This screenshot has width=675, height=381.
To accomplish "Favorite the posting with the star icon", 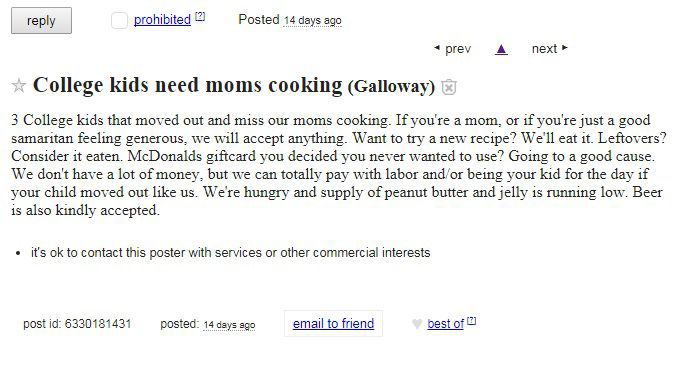I will tap(19, 85).
